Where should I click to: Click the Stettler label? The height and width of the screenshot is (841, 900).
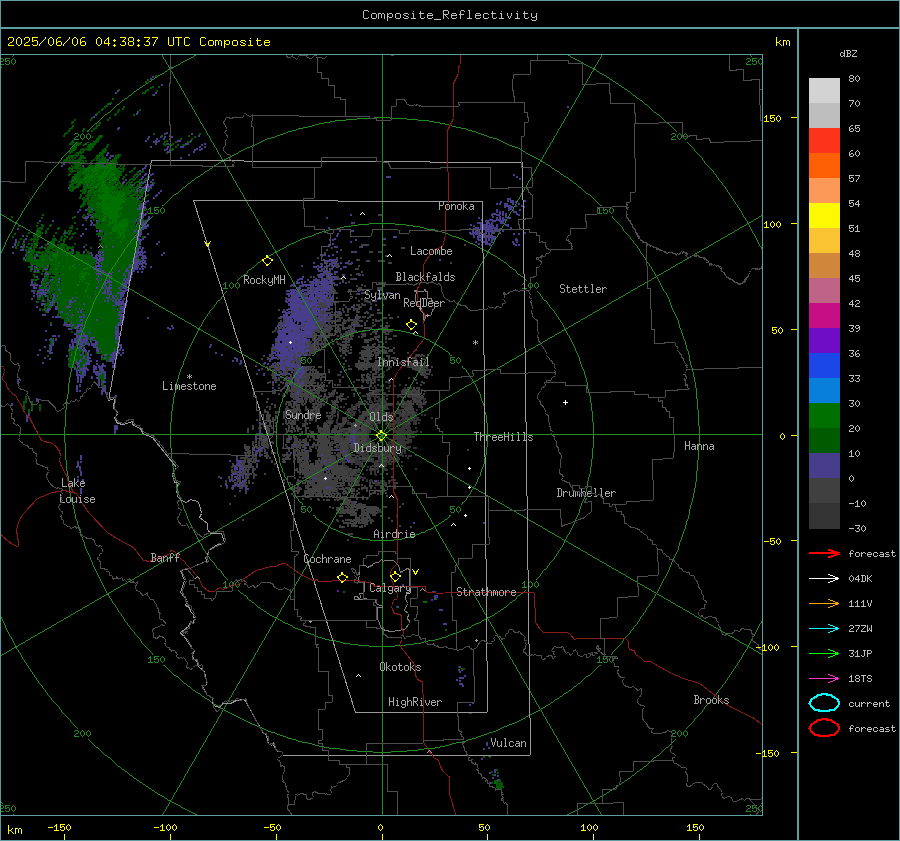(583, 289)
